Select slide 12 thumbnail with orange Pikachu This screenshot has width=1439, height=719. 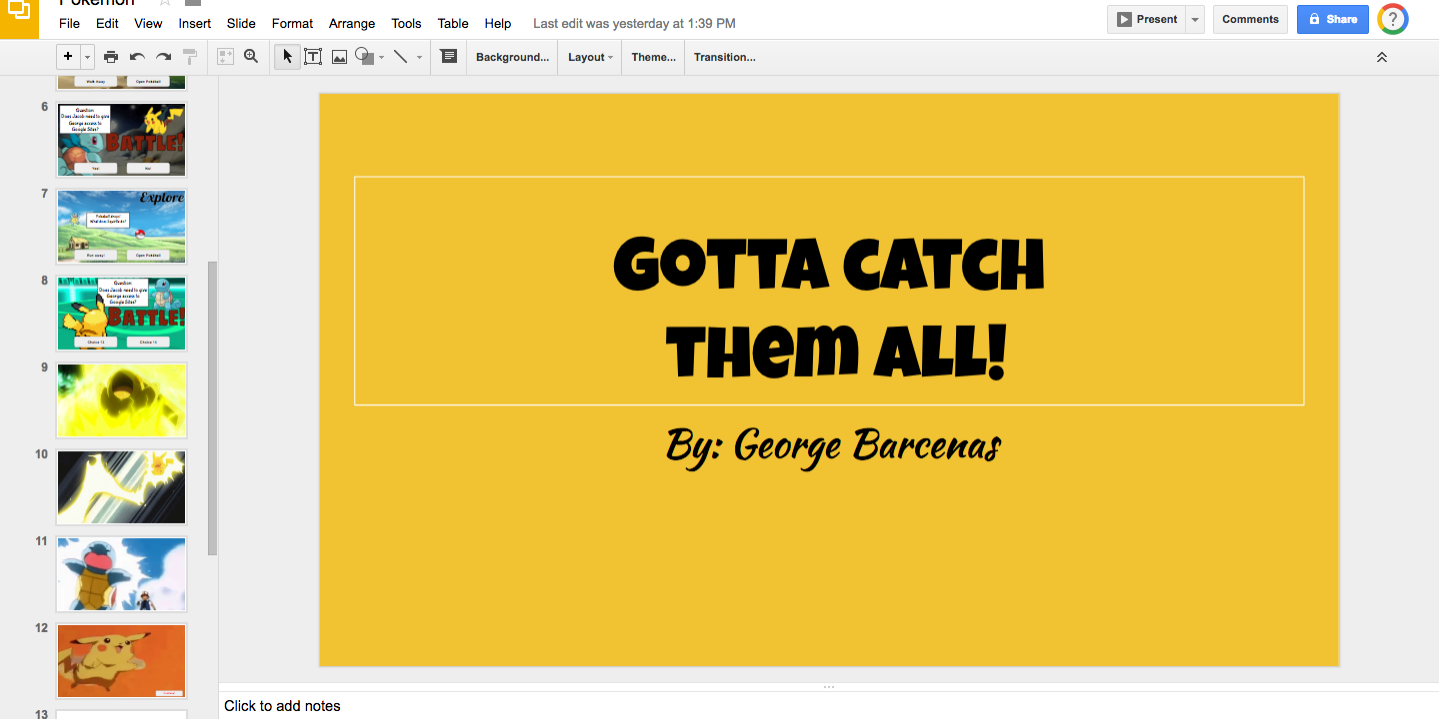pos(121,661)
